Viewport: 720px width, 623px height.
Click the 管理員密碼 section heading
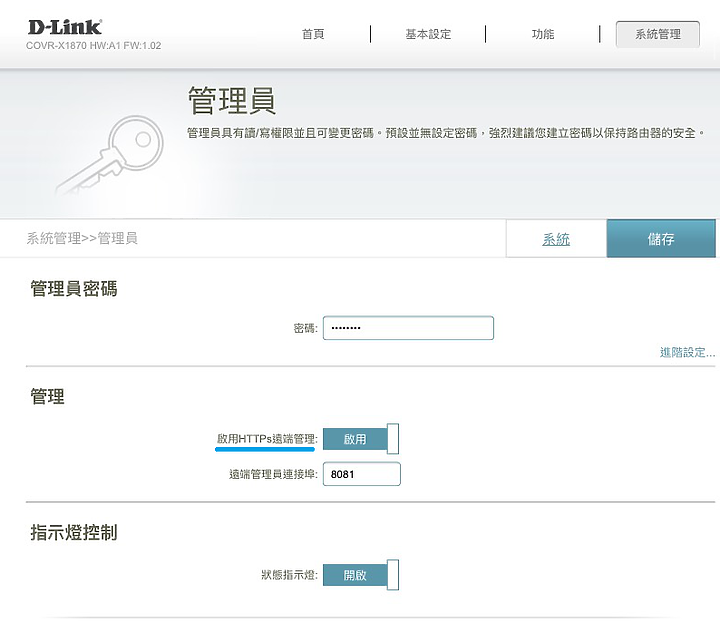[x=74, y=289]
